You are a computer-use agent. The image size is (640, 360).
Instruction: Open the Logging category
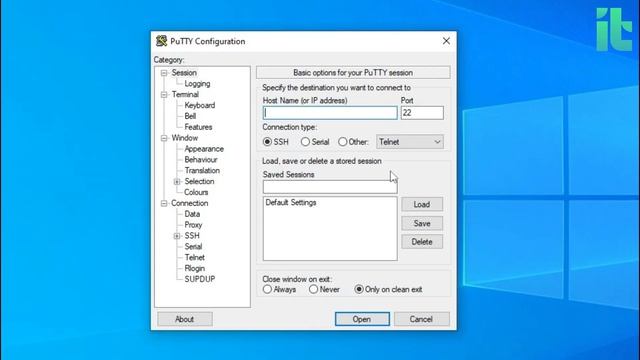tap(197, 83)
